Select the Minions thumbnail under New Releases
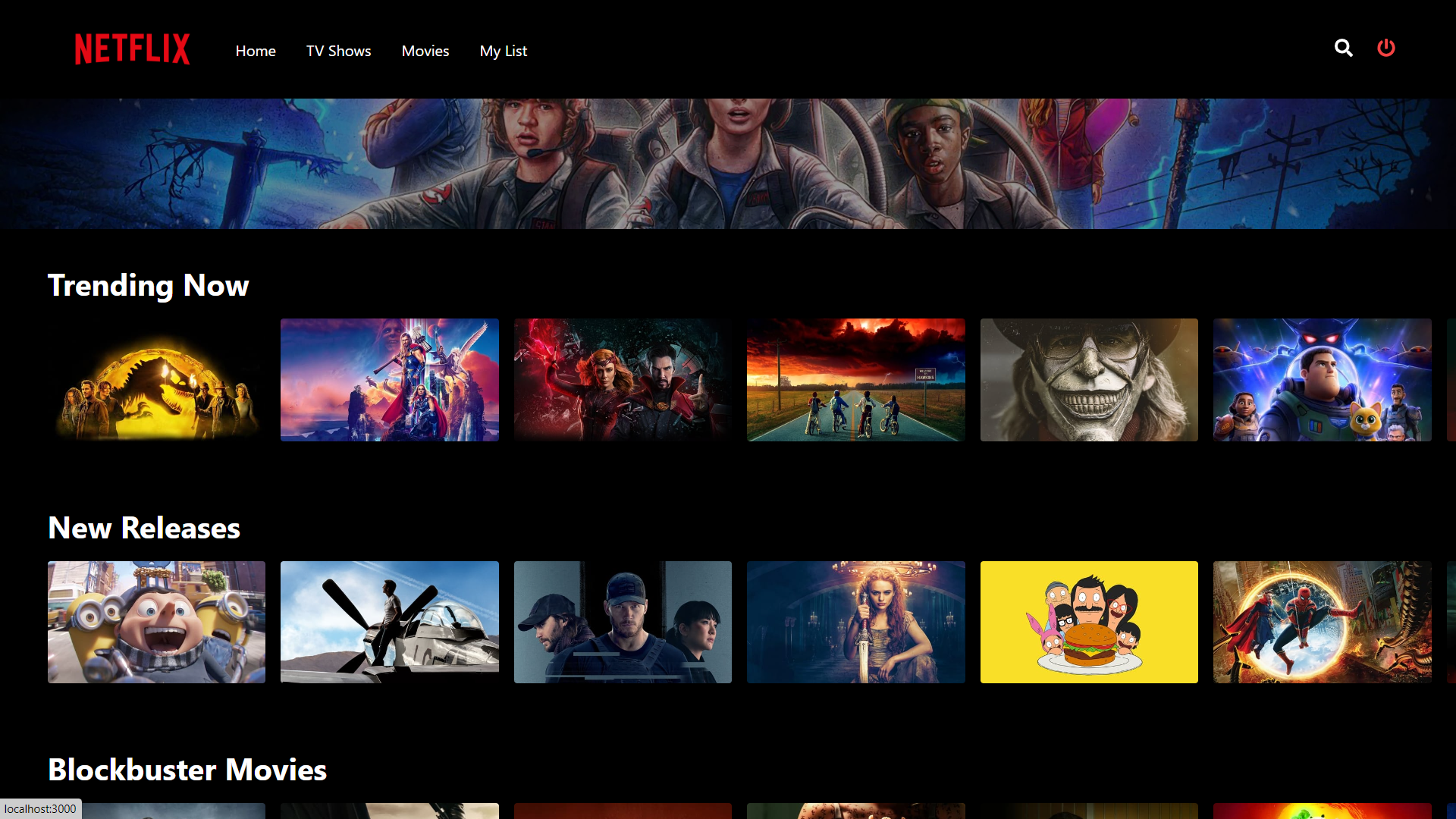 156,622
